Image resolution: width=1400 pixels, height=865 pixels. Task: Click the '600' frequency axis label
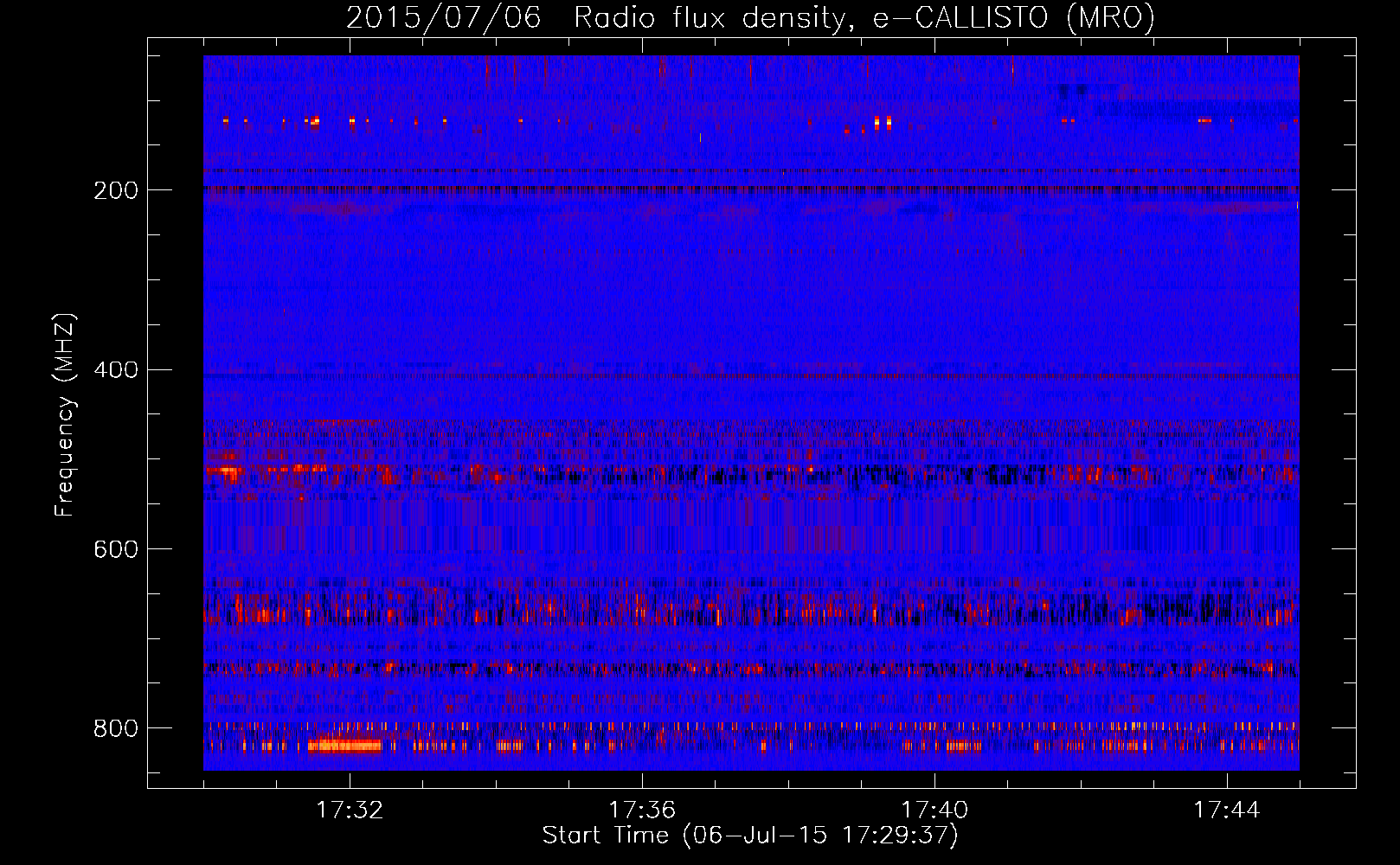pyautogui.click(x=115, y=550)
